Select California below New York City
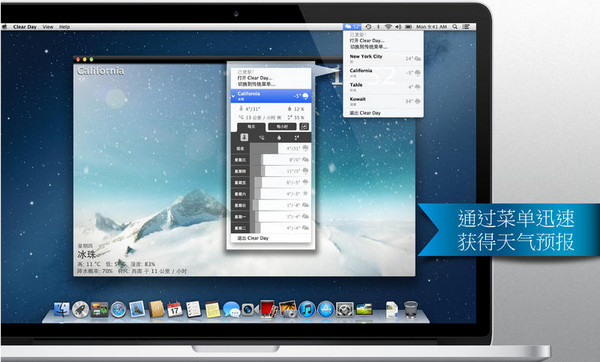600x362 pixels. 383,72
